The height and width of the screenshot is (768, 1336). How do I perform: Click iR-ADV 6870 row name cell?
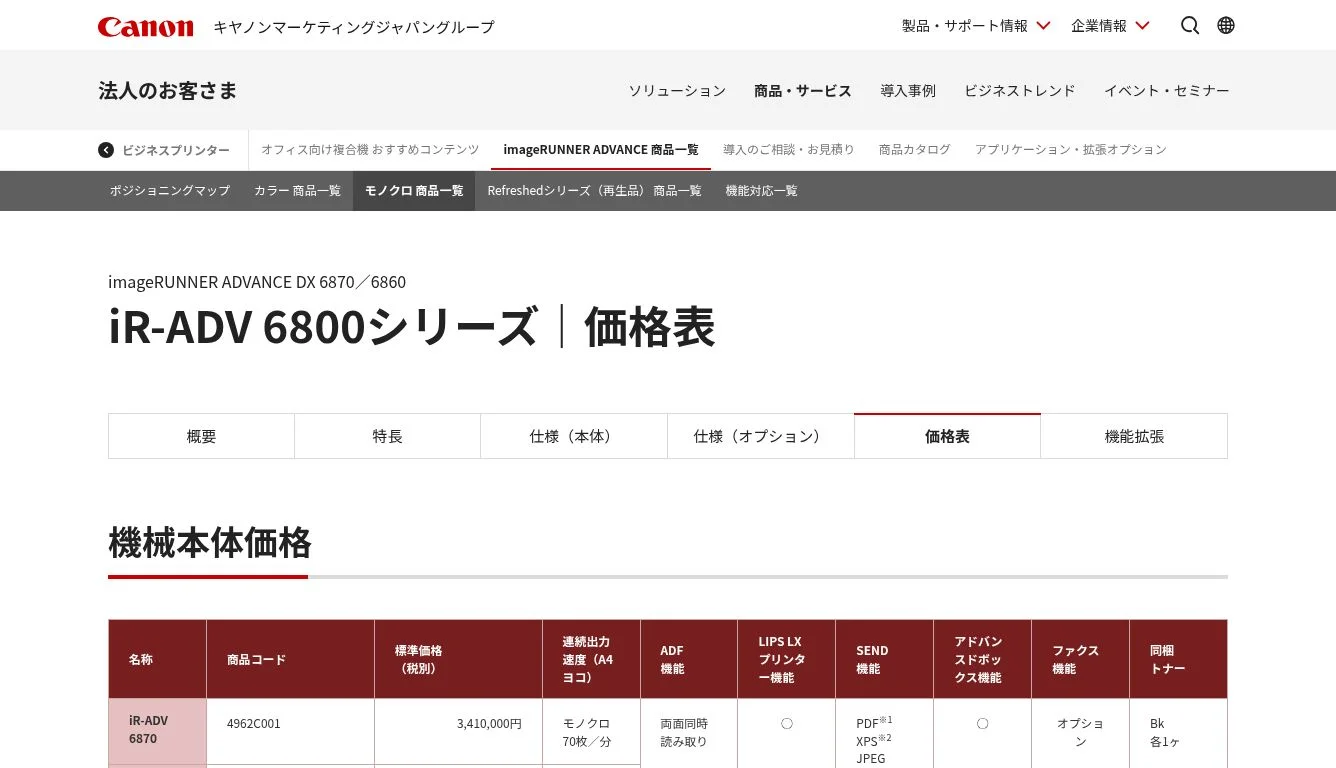tap(158, 731)
